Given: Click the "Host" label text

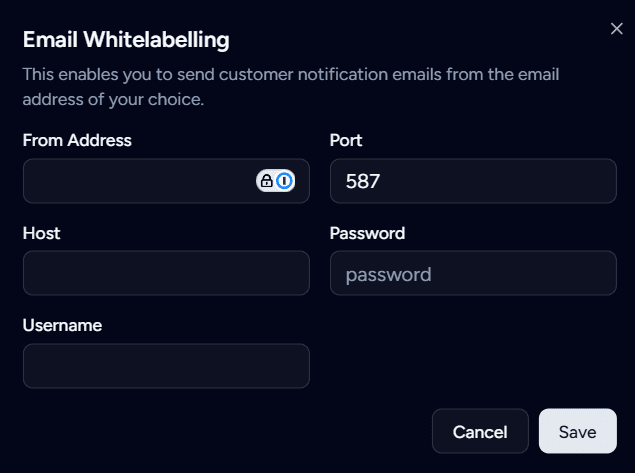Looking at the screenshot, I should coord(41,233).
